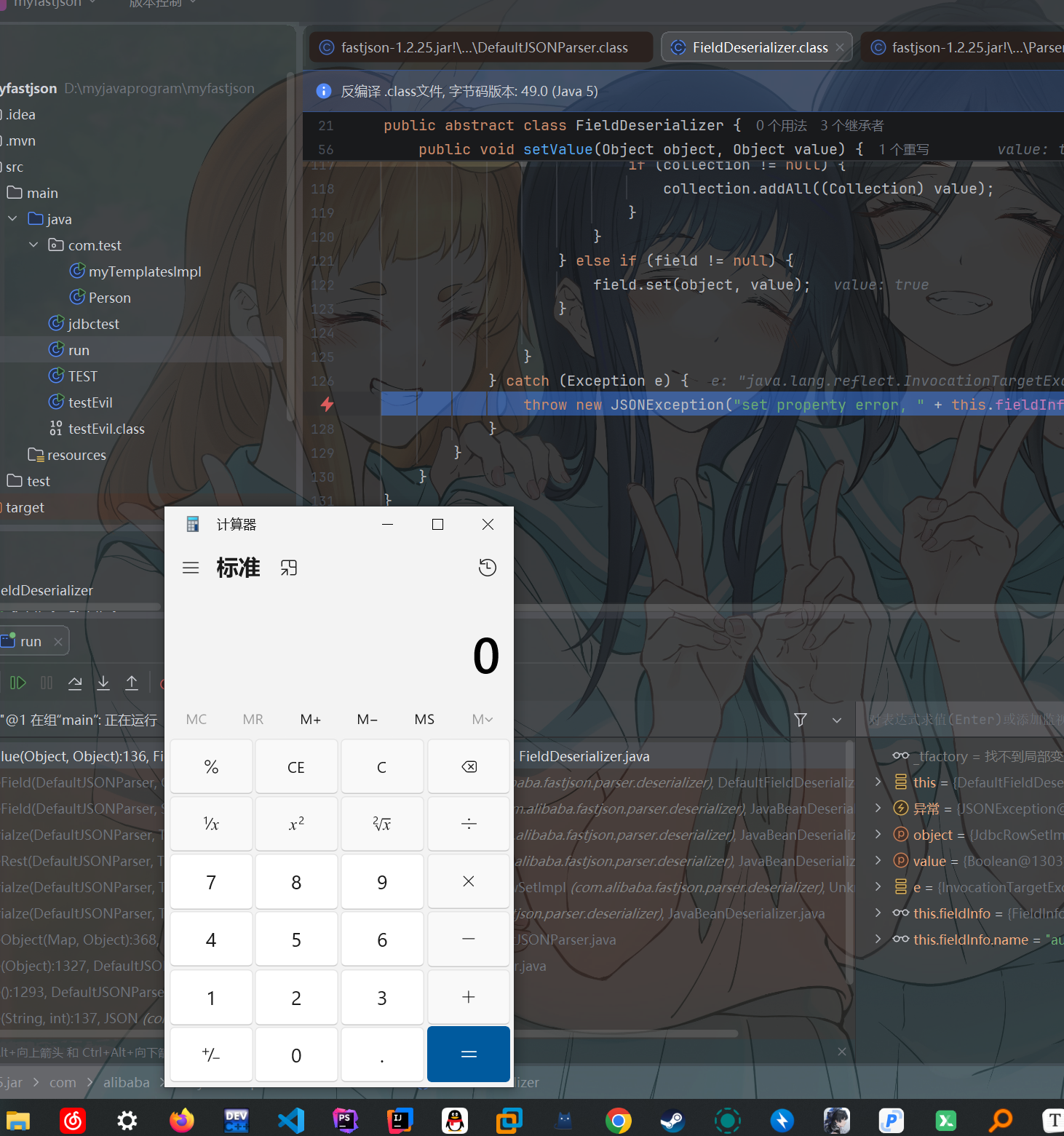Open Visual Studio Code from the taskbar
This screenshot has height=1136, width=1064.
291,1120
